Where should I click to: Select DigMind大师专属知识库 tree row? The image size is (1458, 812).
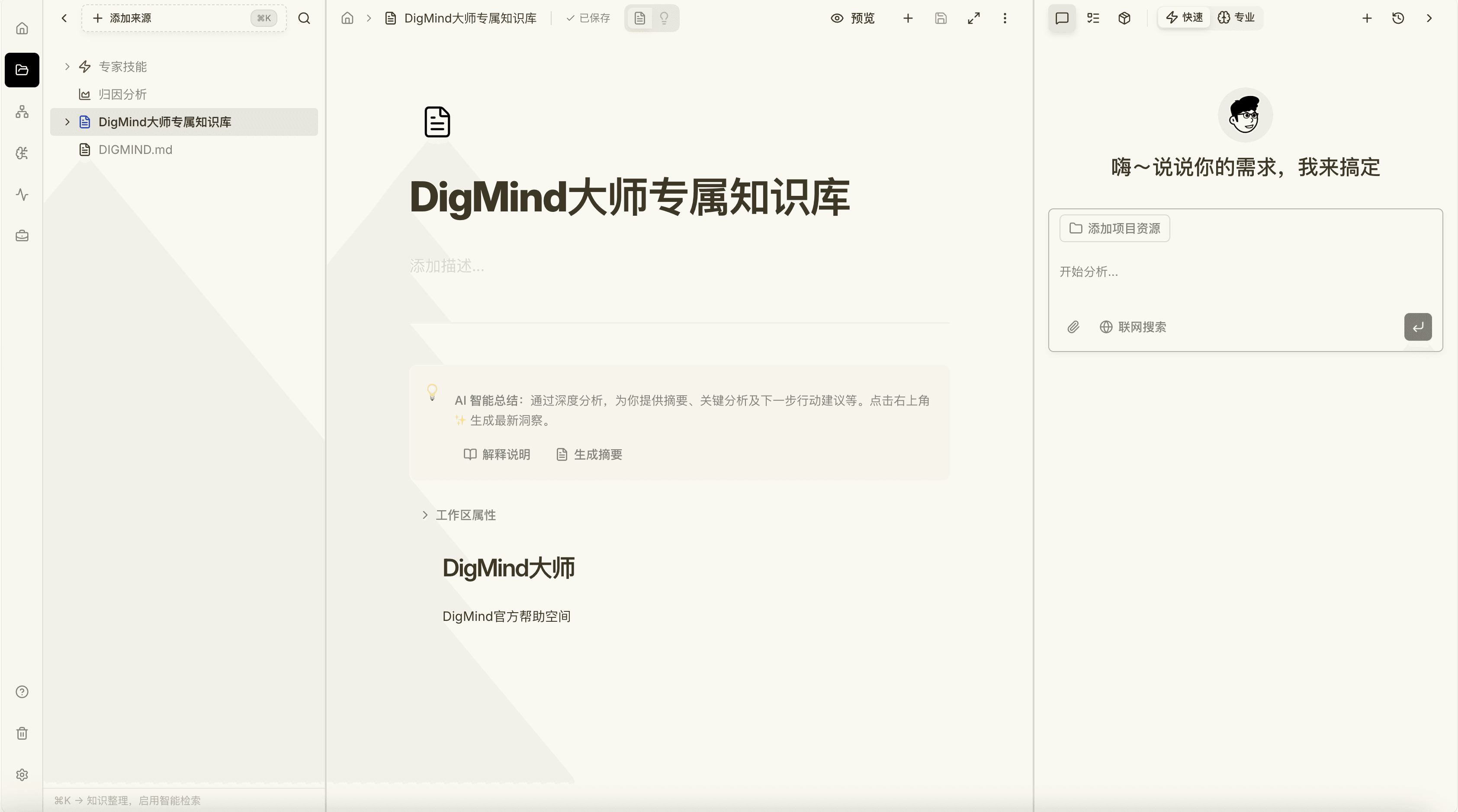[x=184, y=121]
